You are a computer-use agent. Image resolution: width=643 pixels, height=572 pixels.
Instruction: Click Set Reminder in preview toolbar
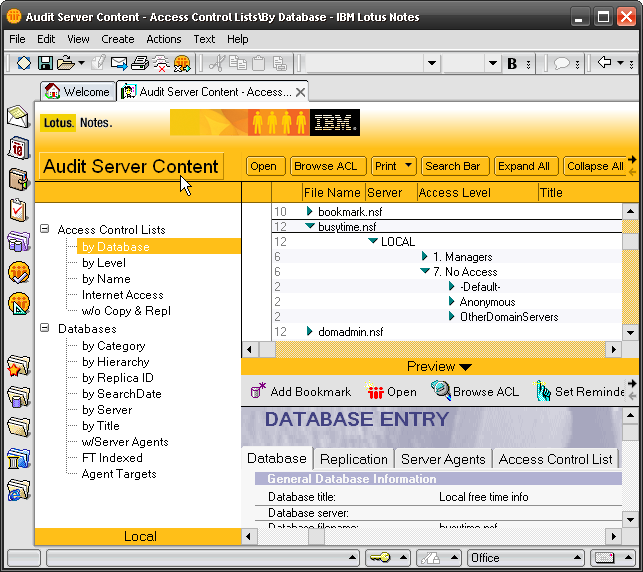click(x=579, y=391)
